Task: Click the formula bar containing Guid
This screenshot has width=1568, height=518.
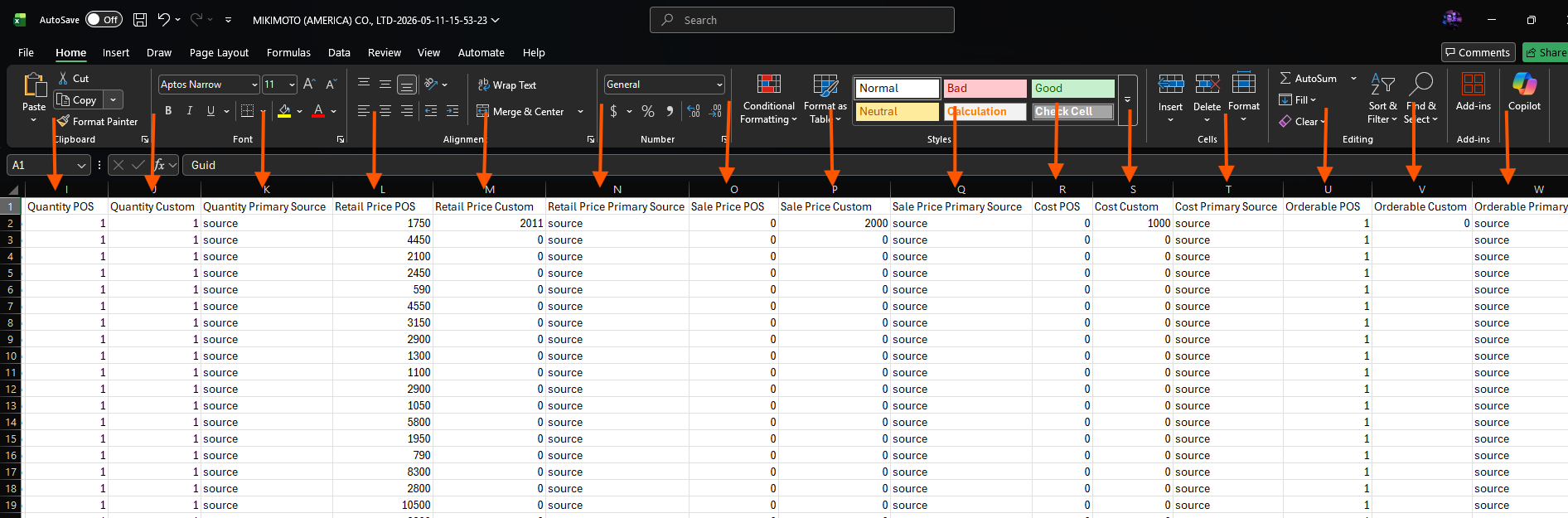Action: (874, 165)
